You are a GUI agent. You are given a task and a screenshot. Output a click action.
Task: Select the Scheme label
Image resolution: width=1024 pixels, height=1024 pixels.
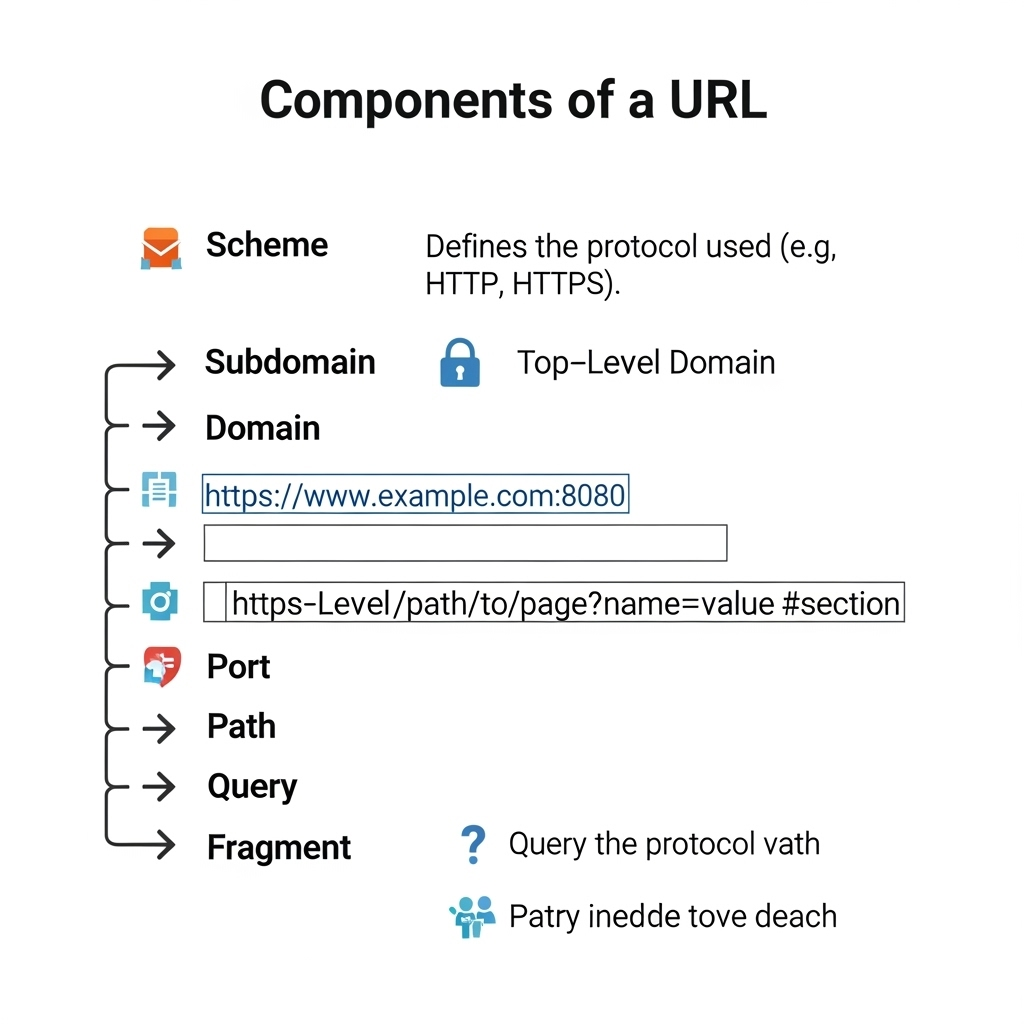pyautogui.click(x=267, y=245)
